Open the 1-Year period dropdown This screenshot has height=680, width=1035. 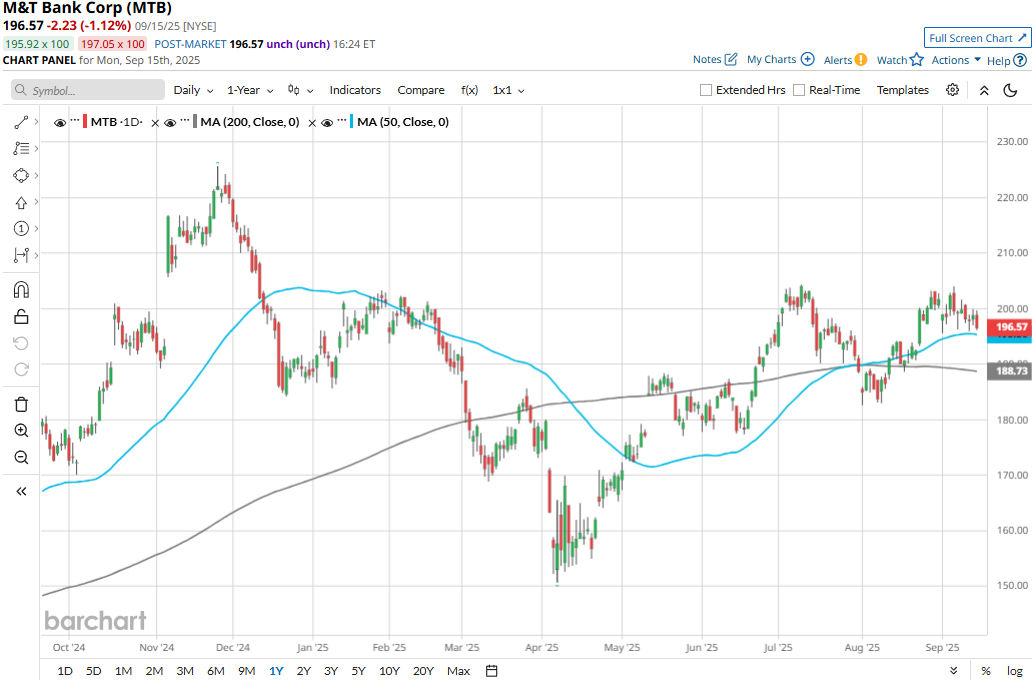250,90
